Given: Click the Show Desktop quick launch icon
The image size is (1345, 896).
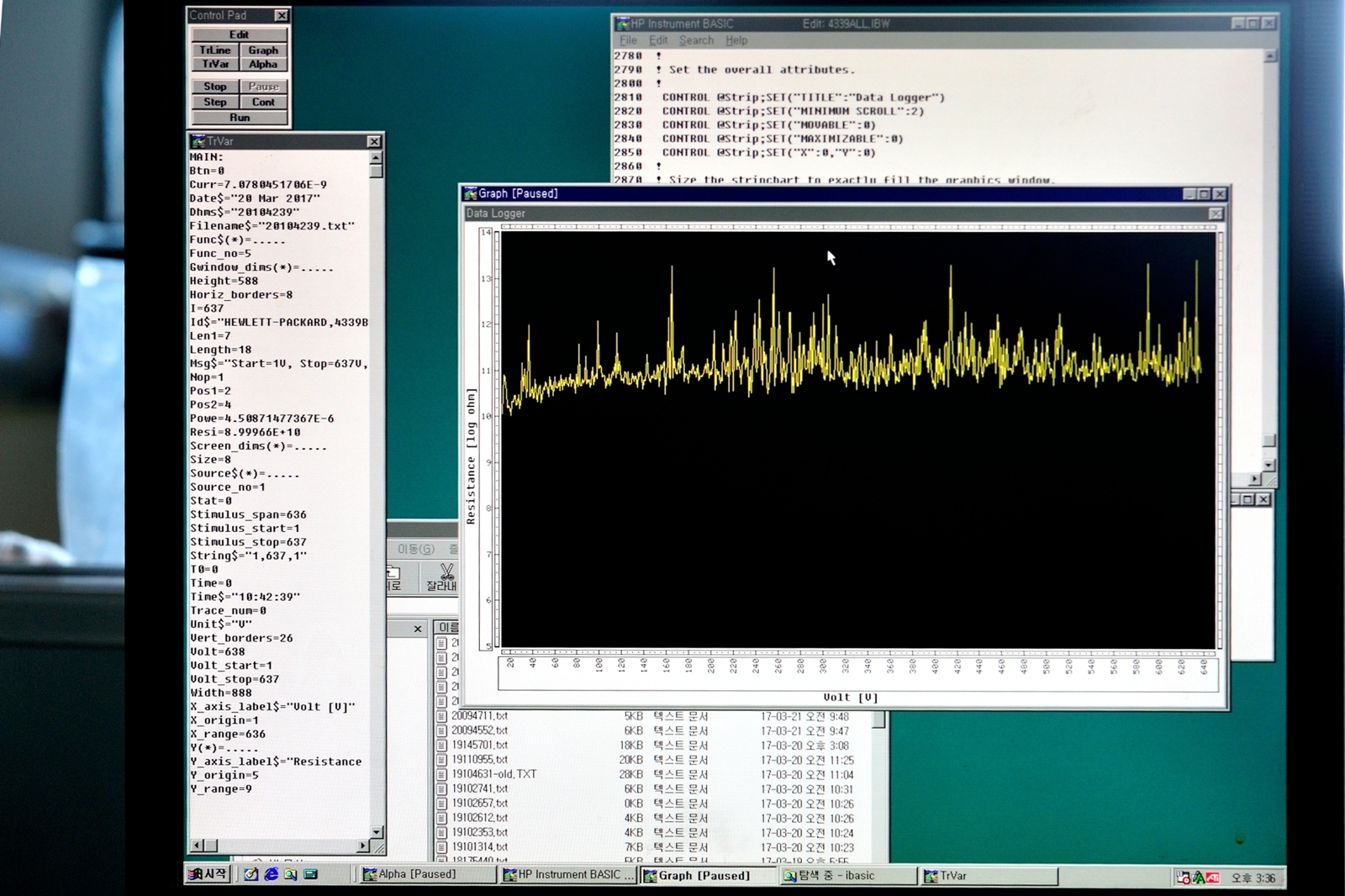Looking at the screenshot, I should point(251,875).
